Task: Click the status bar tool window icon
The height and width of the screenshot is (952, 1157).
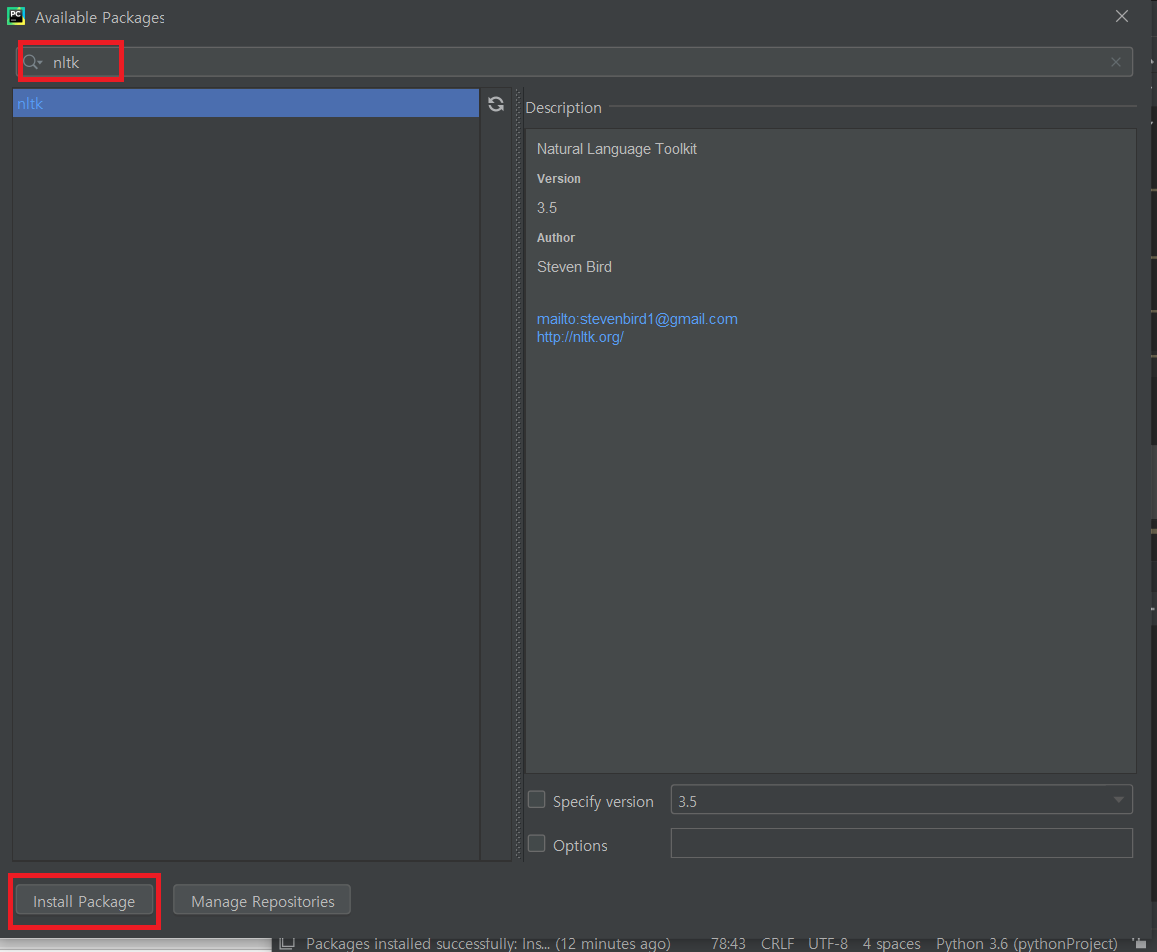Action: click(287, 943)
